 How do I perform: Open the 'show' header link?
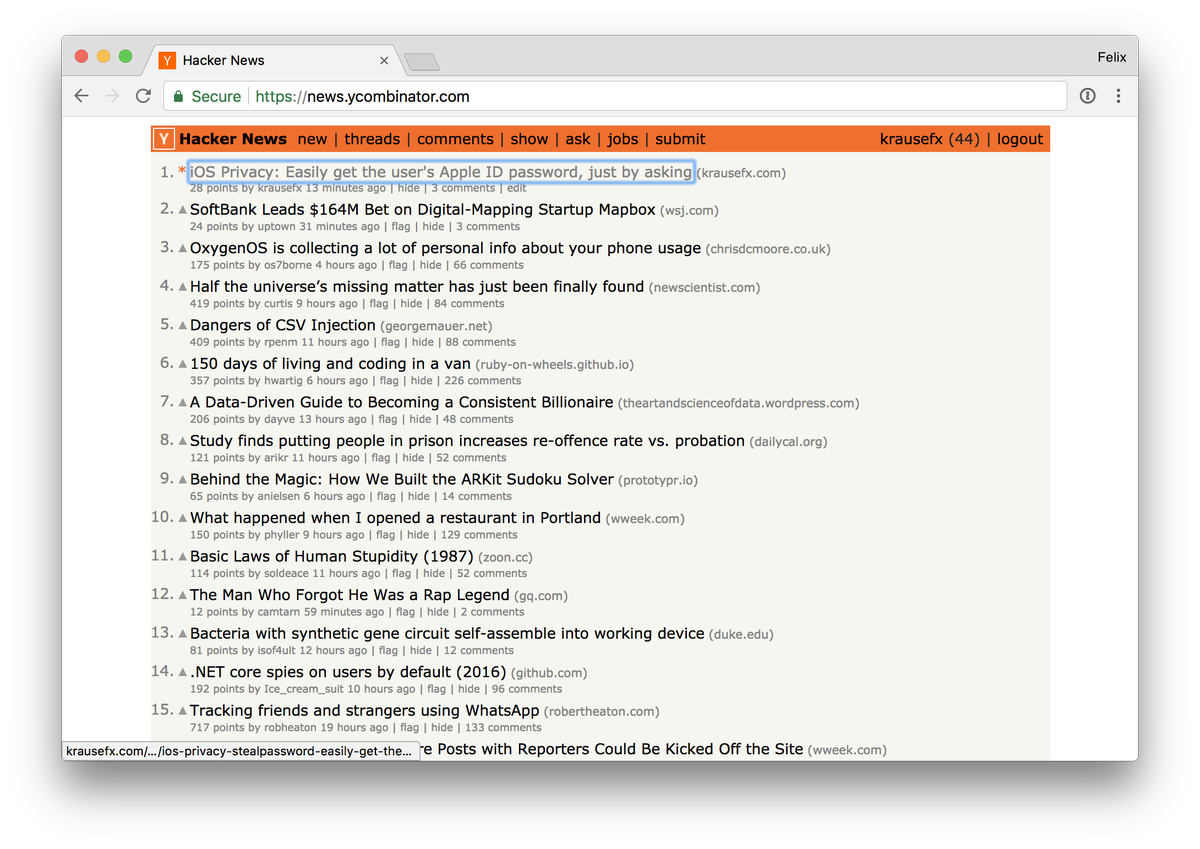coord(529,139)
